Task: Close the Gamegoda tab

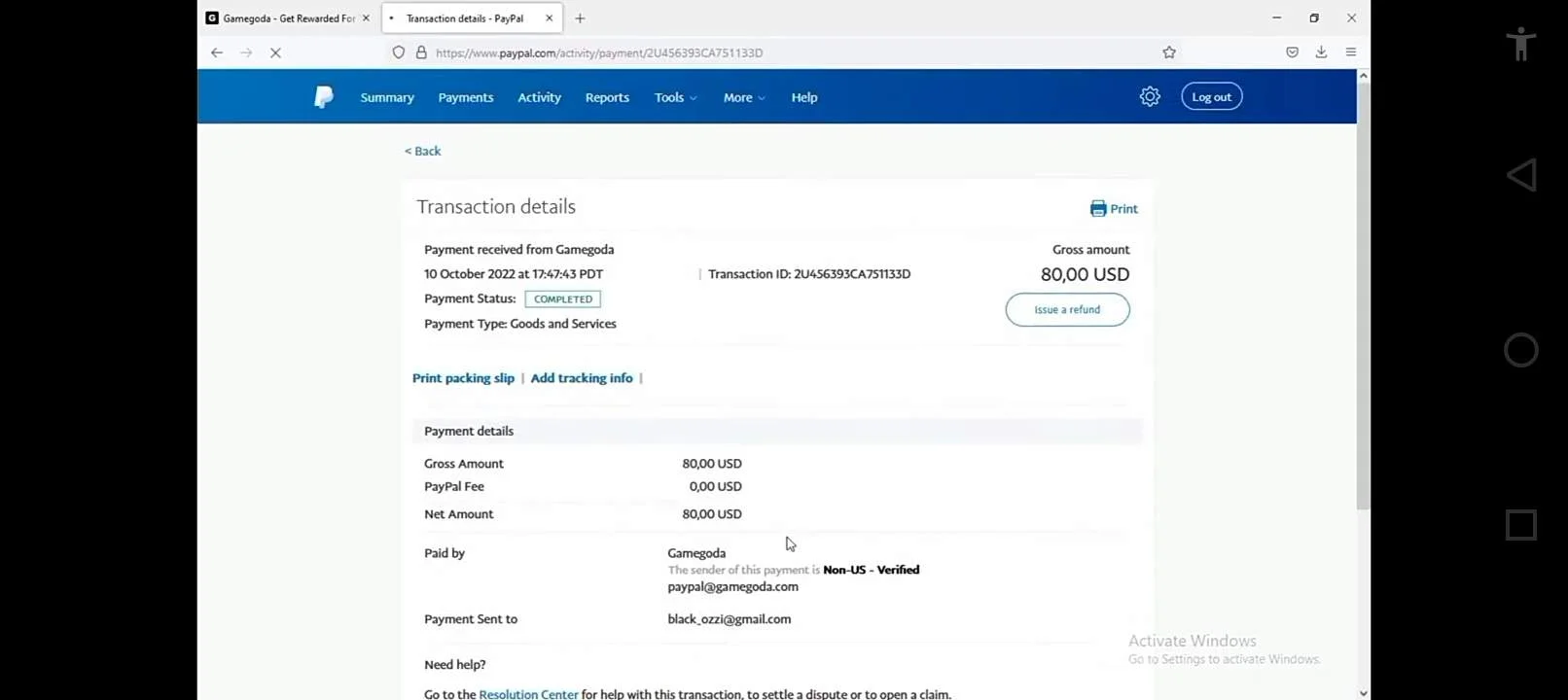Action: (x=366, y=18)
